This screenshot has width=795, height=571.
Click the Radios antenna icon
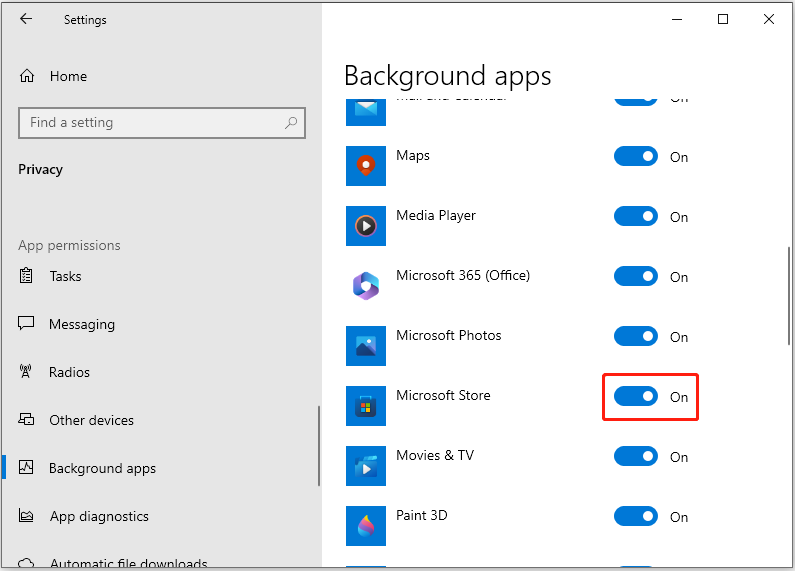[x=25, y=372]
